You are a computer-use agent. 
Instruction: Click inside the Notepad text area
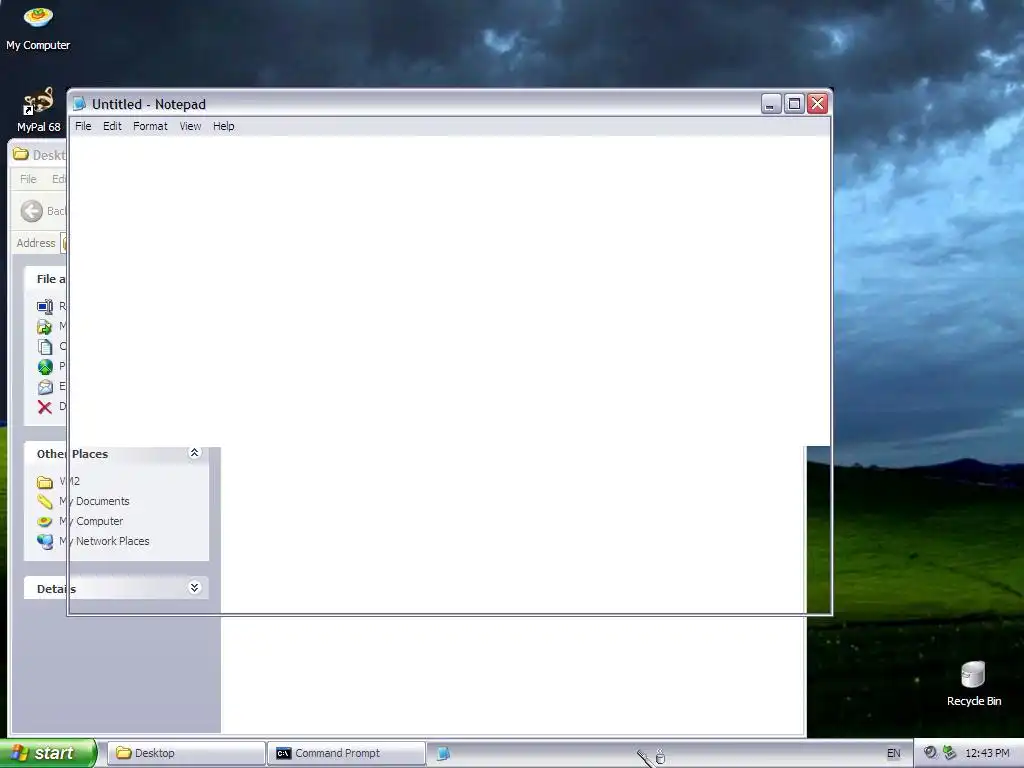(449, 291)
